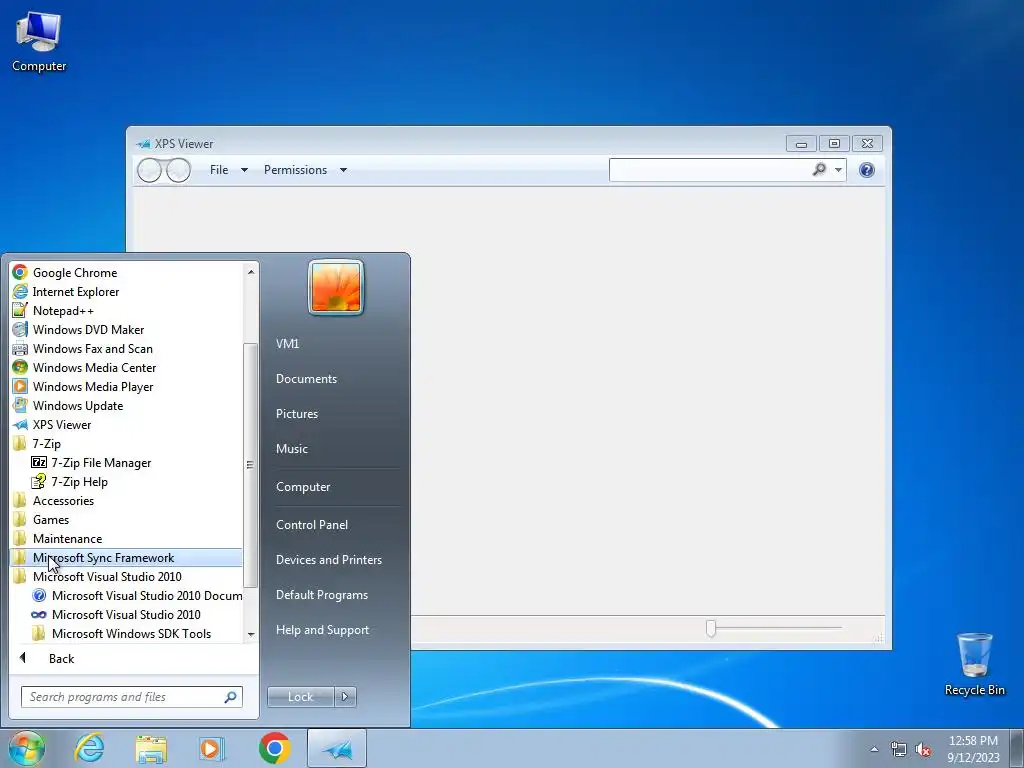Open Default Programs

322,595
